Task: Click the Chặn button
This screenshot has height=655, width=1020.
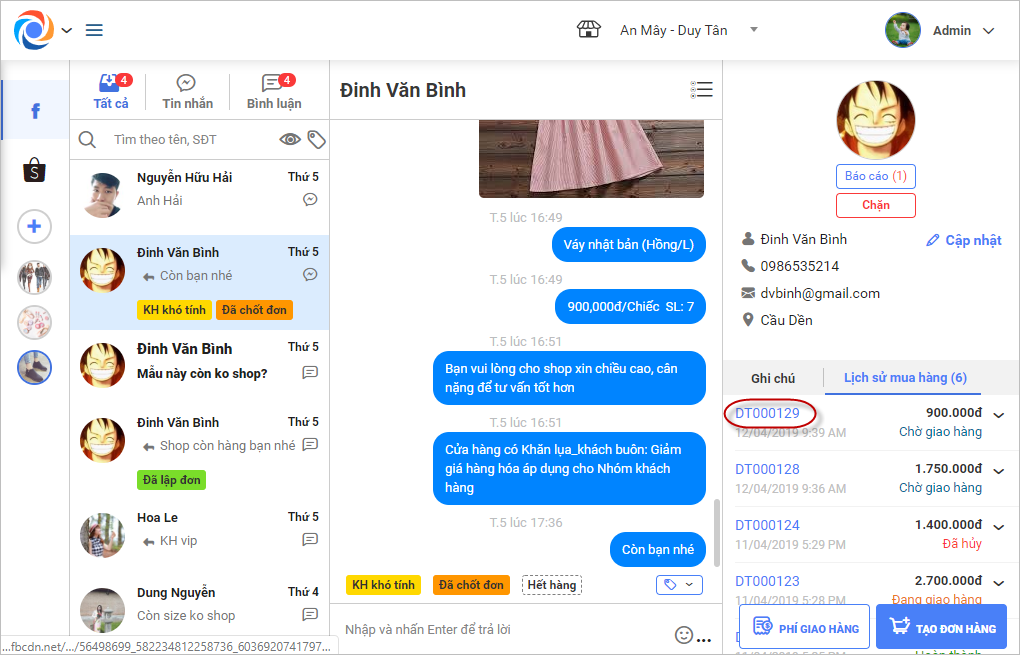Action: click(x=876, y=206)
